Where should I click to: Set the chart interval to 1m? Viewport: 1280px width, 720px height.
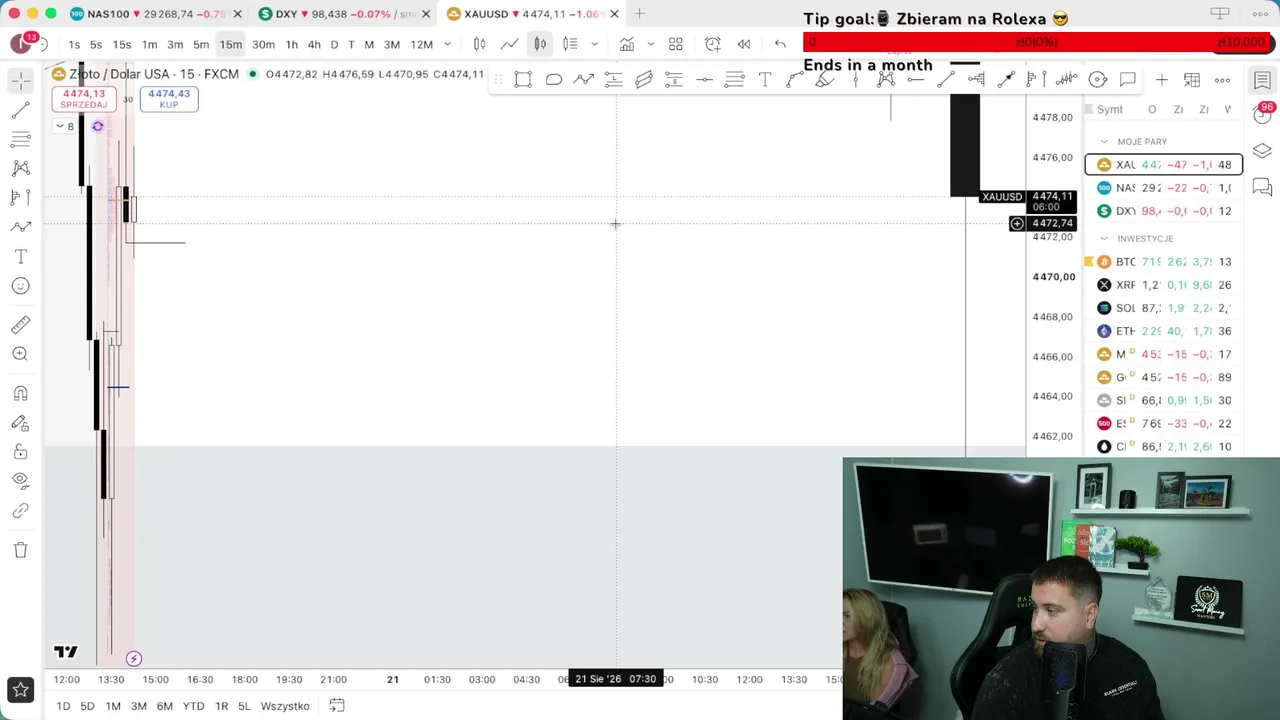(x=149, y=44)
